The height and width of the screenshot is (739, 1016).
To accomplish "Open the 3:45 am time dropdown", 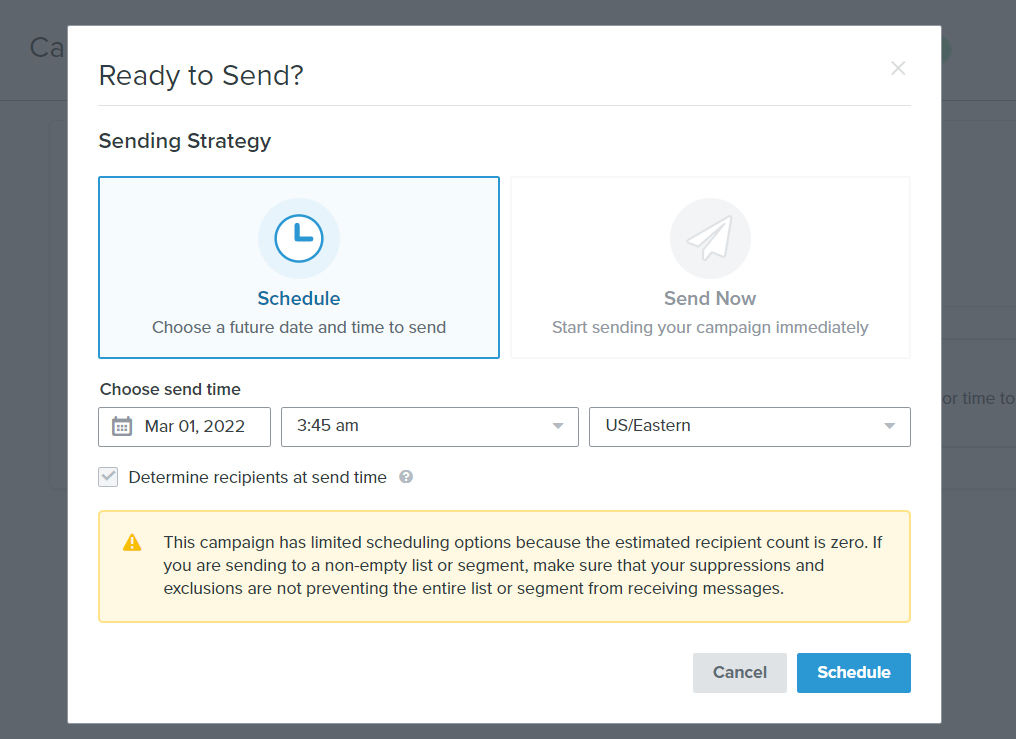I will (430, 427).
